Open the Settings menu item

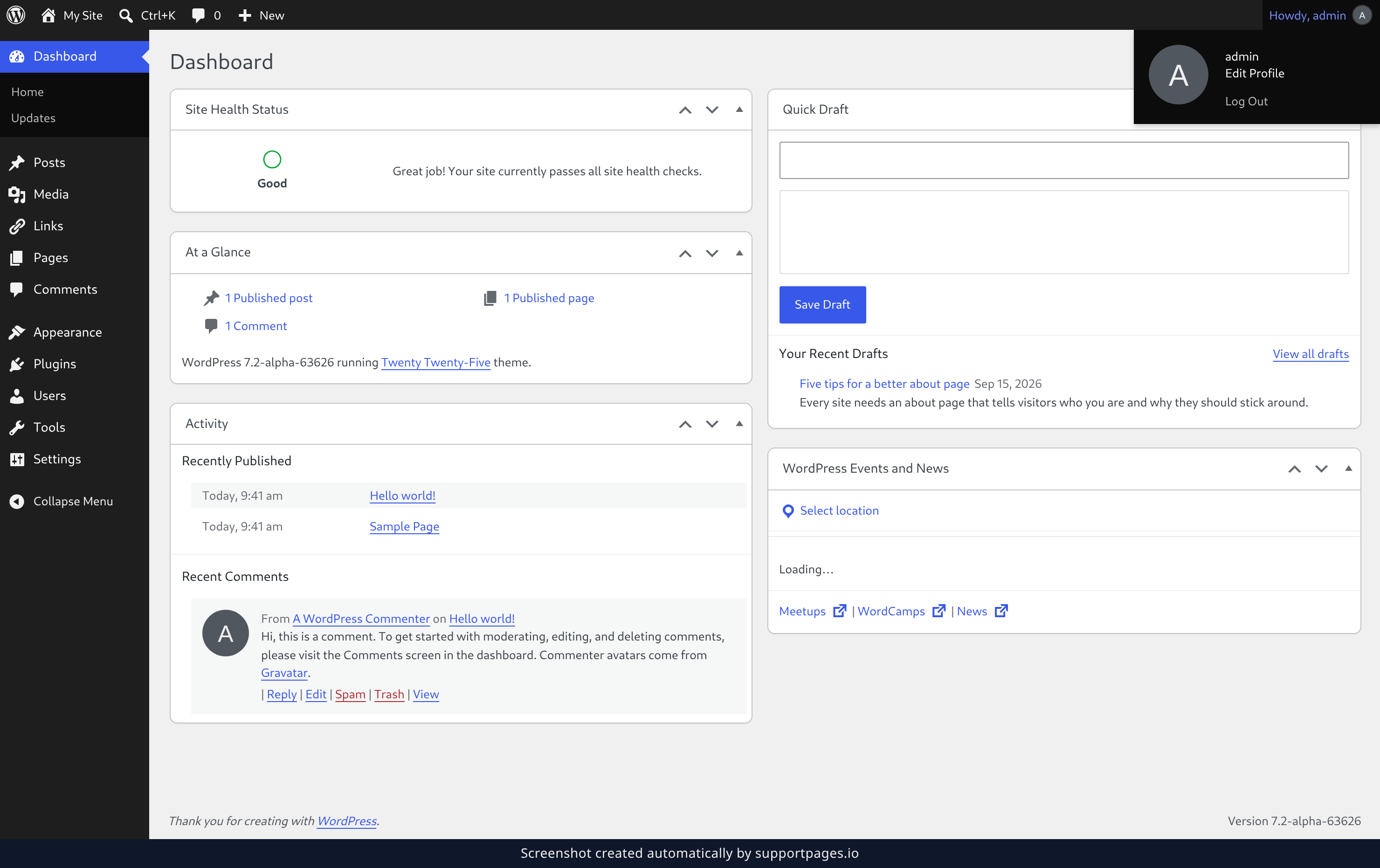coord(75,459)
